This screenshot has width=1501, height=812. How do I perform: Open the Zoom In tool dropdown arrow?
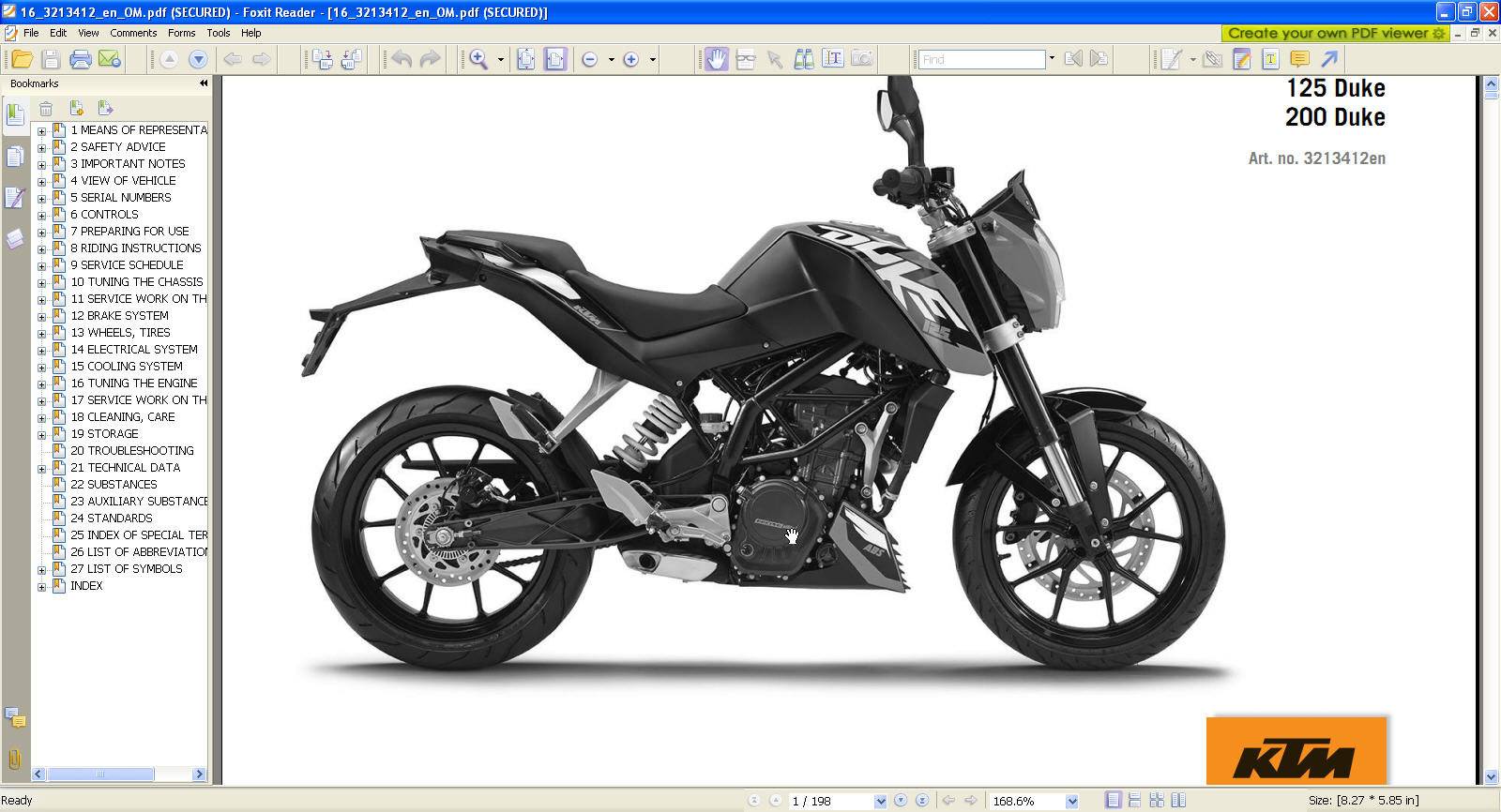(500, 59)
